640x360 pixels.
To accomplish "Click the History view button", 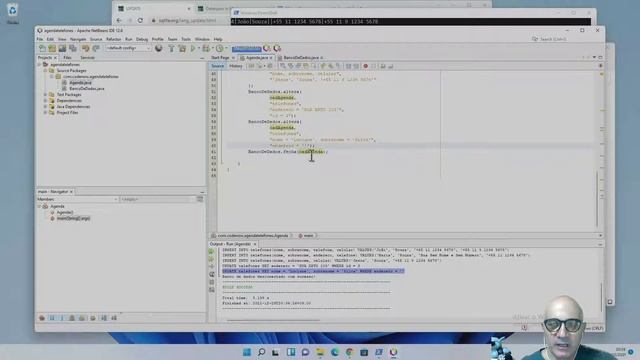I will point(236,66).
